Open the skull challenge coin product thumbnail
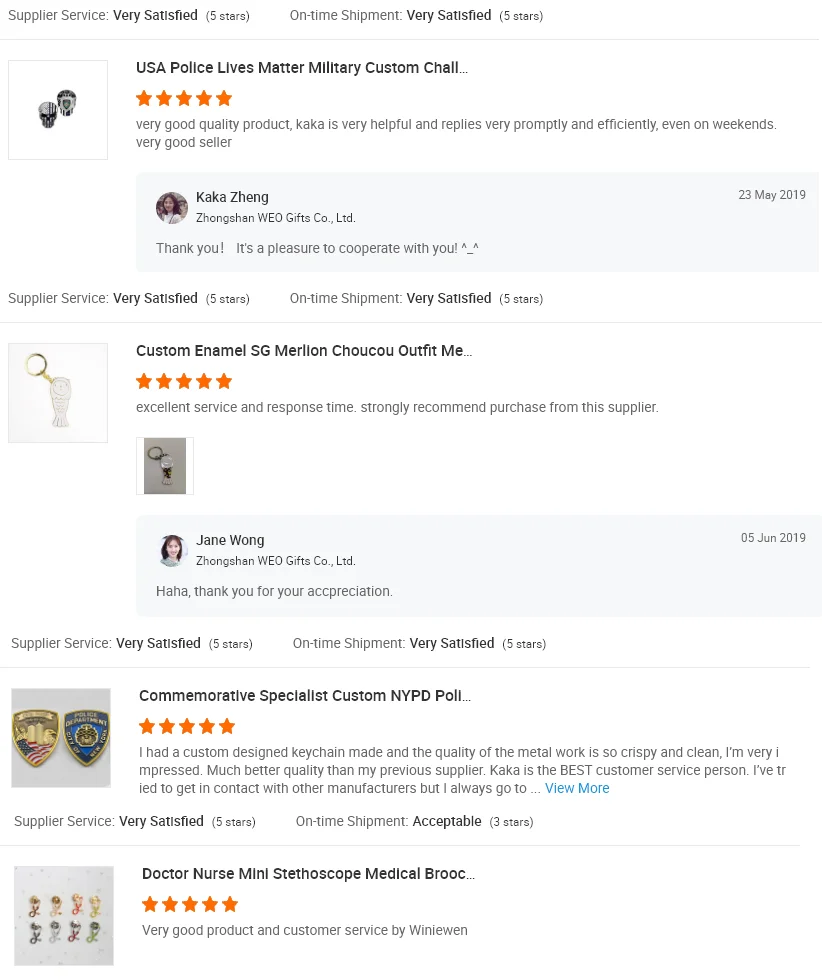This screenshot has height=980, width=822. click(x=58, y=110)
